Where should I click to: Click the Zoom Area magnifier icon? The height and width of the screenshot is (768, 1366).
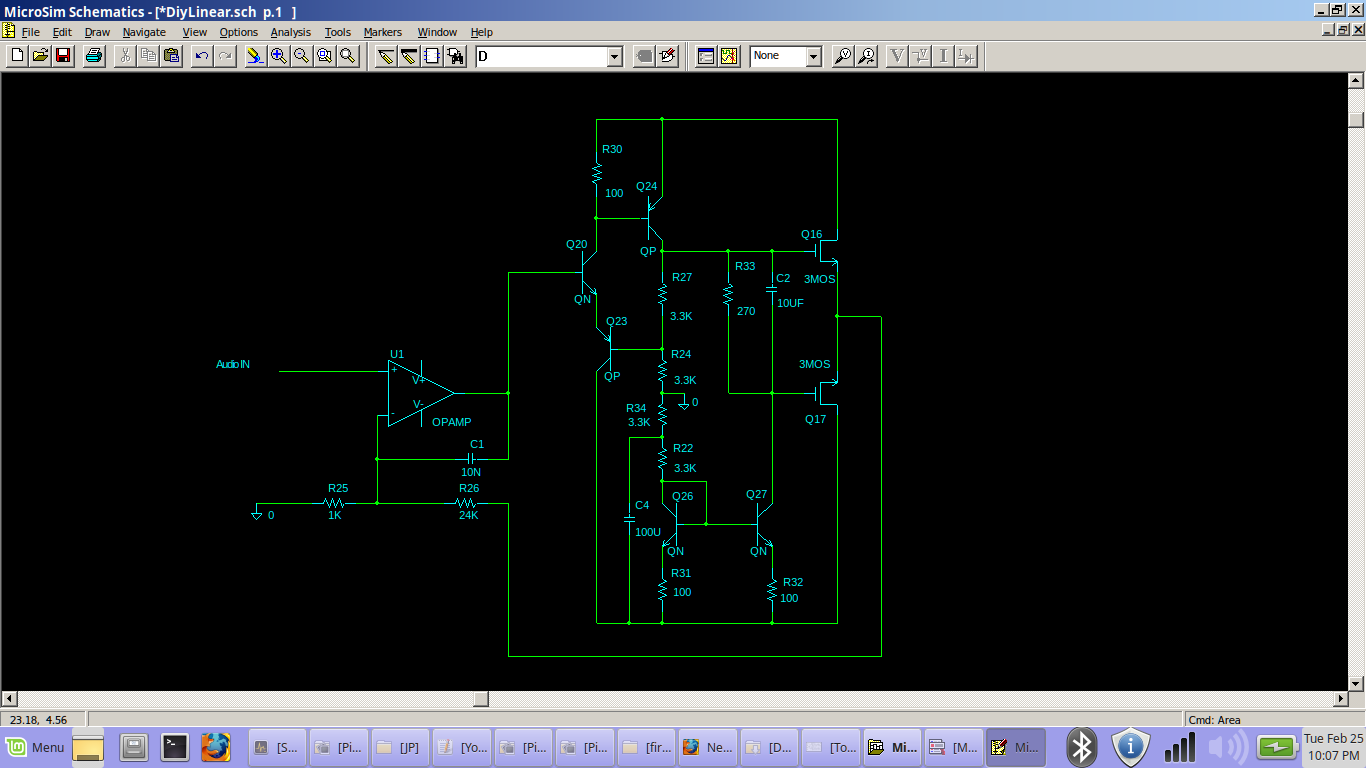tap(325, 56)
